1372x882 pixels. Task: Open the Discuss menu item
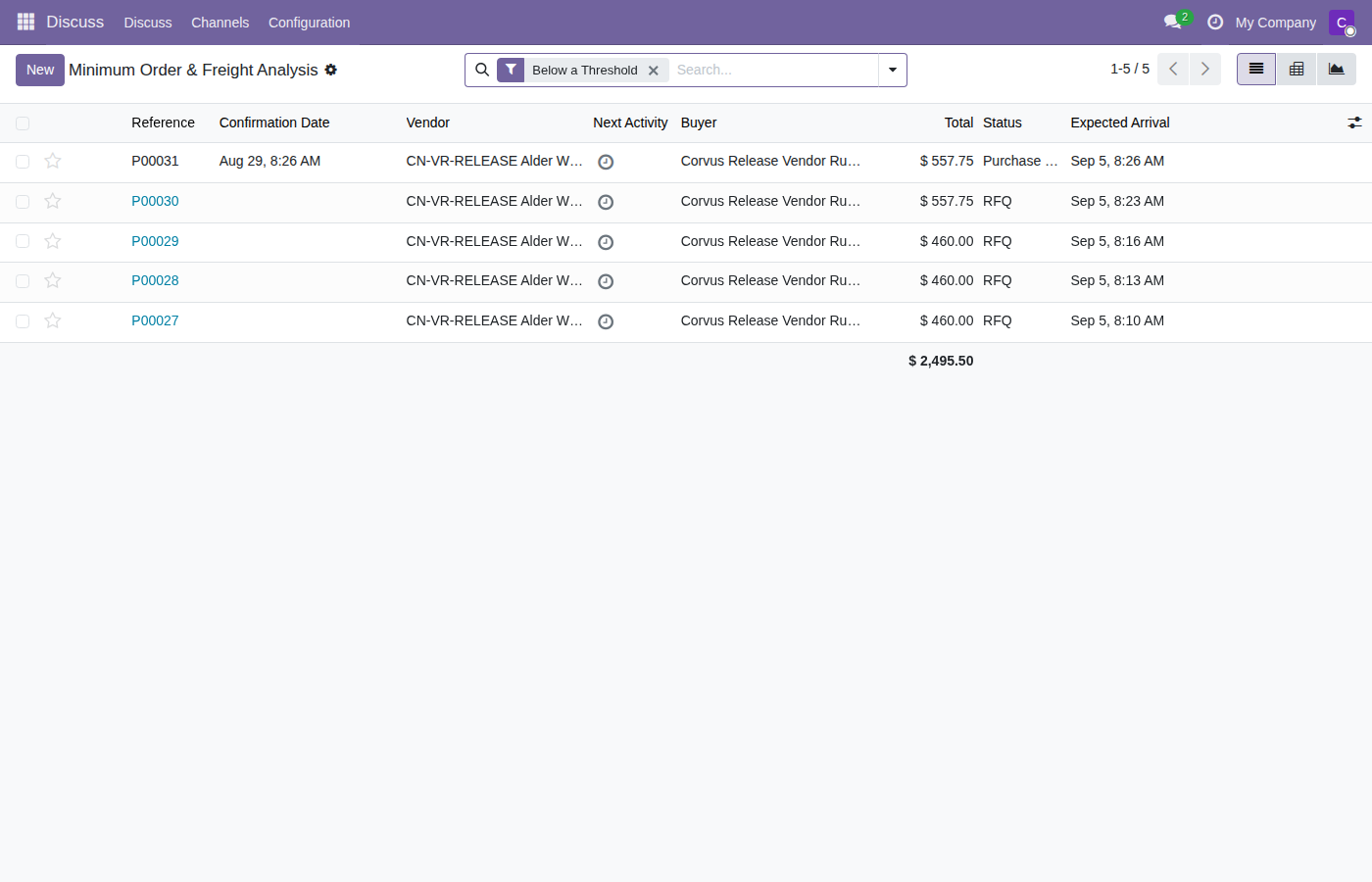click(x=148, y=23)
